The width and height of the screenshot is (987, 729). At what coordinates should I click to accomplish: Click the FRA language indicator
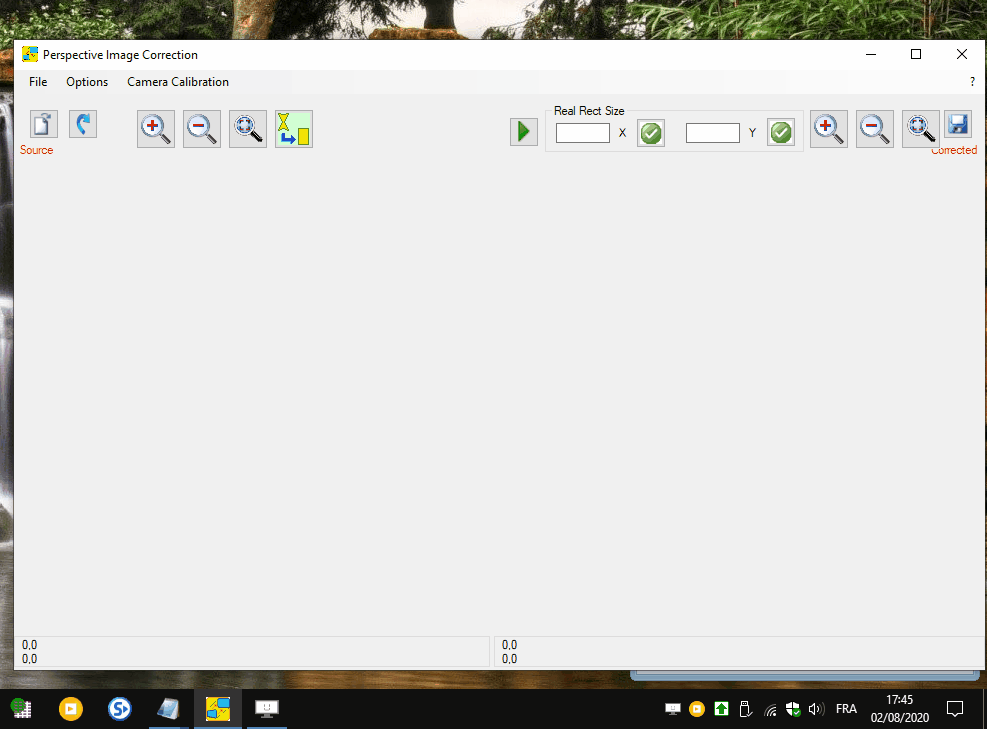pos(846,709)
